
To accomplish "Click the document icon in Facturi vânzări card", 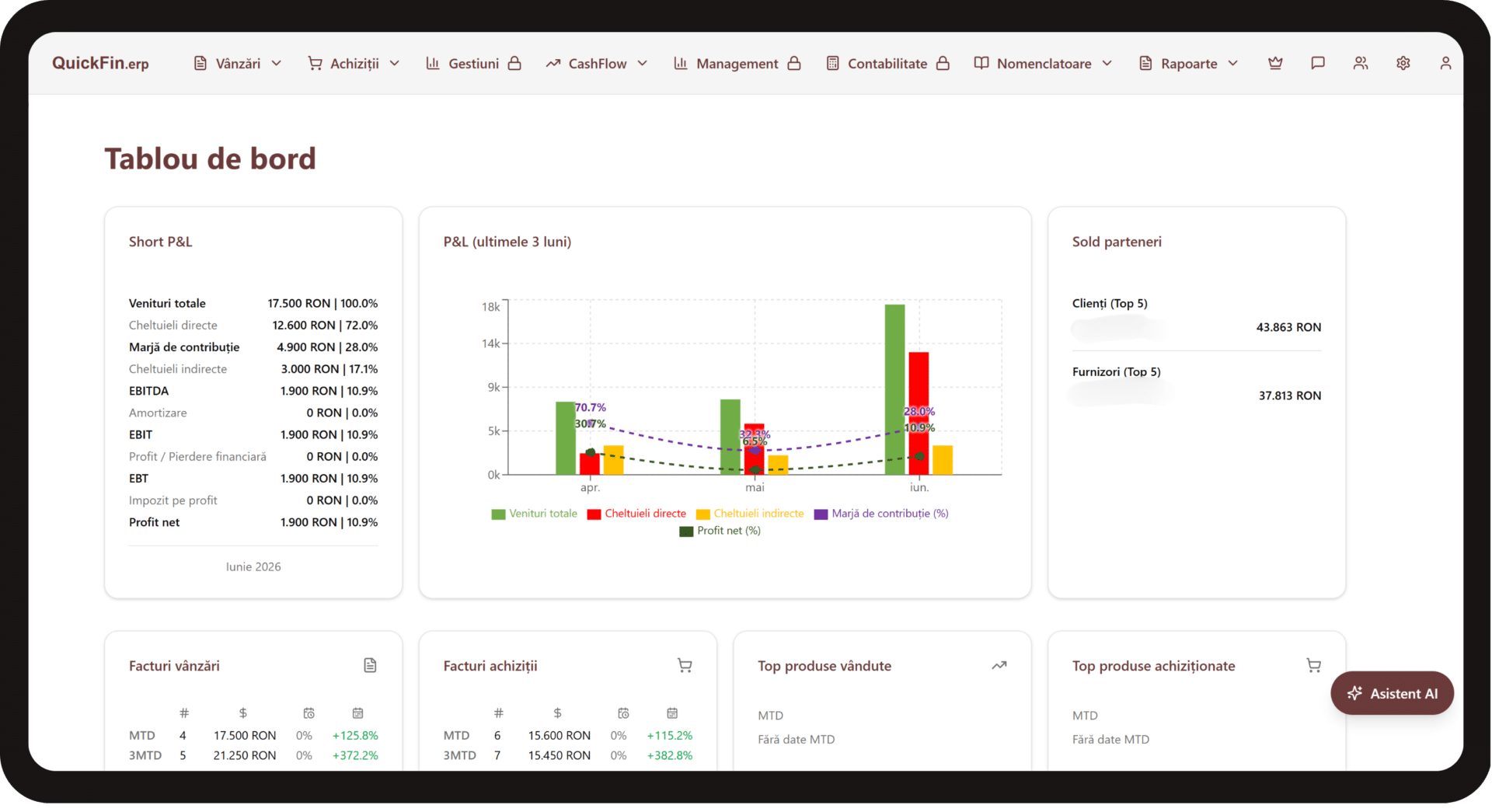I will tap(370, 665).
